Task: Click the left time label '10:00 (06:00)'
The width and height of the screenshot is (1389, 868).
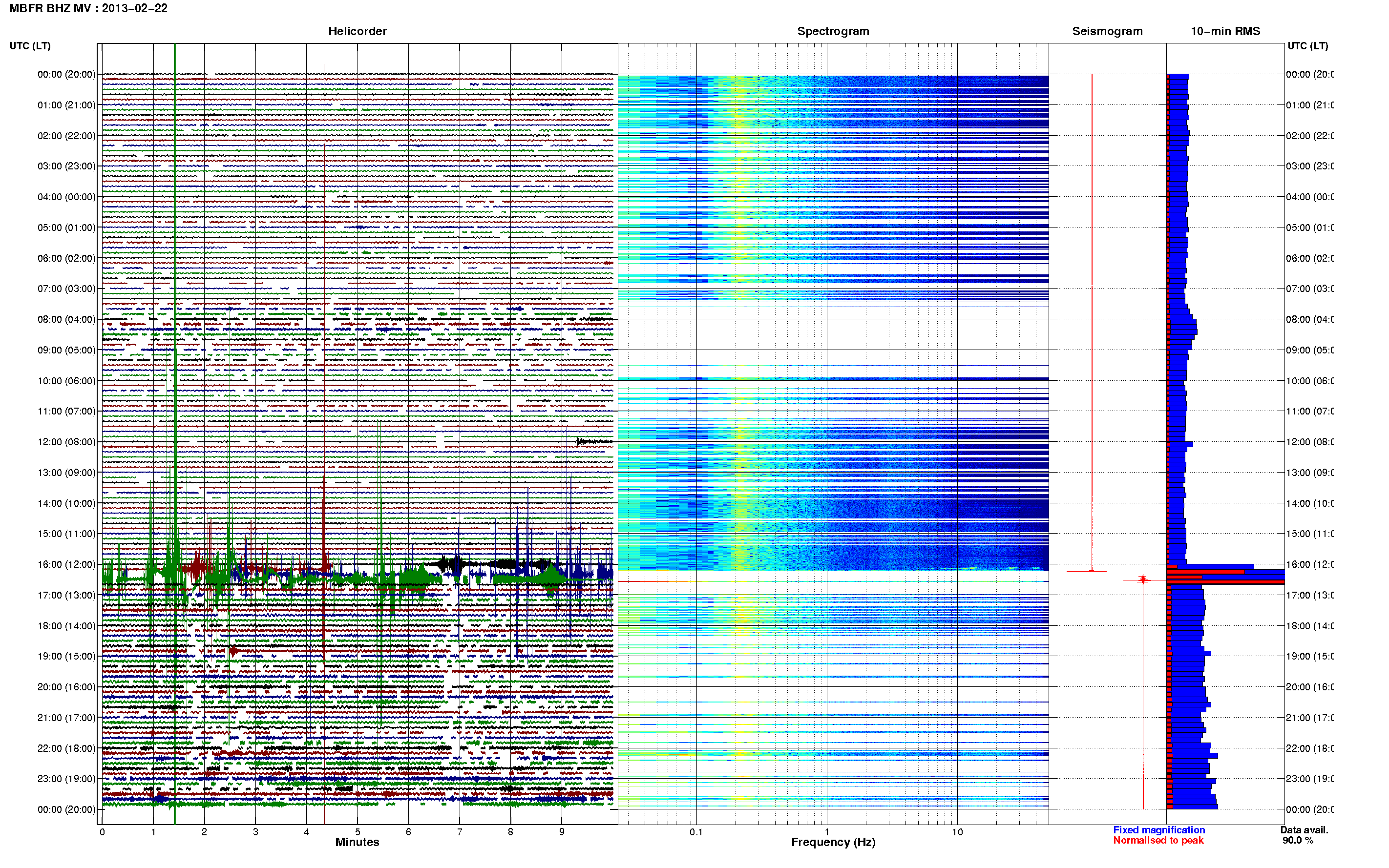Action: coord(66,381)
